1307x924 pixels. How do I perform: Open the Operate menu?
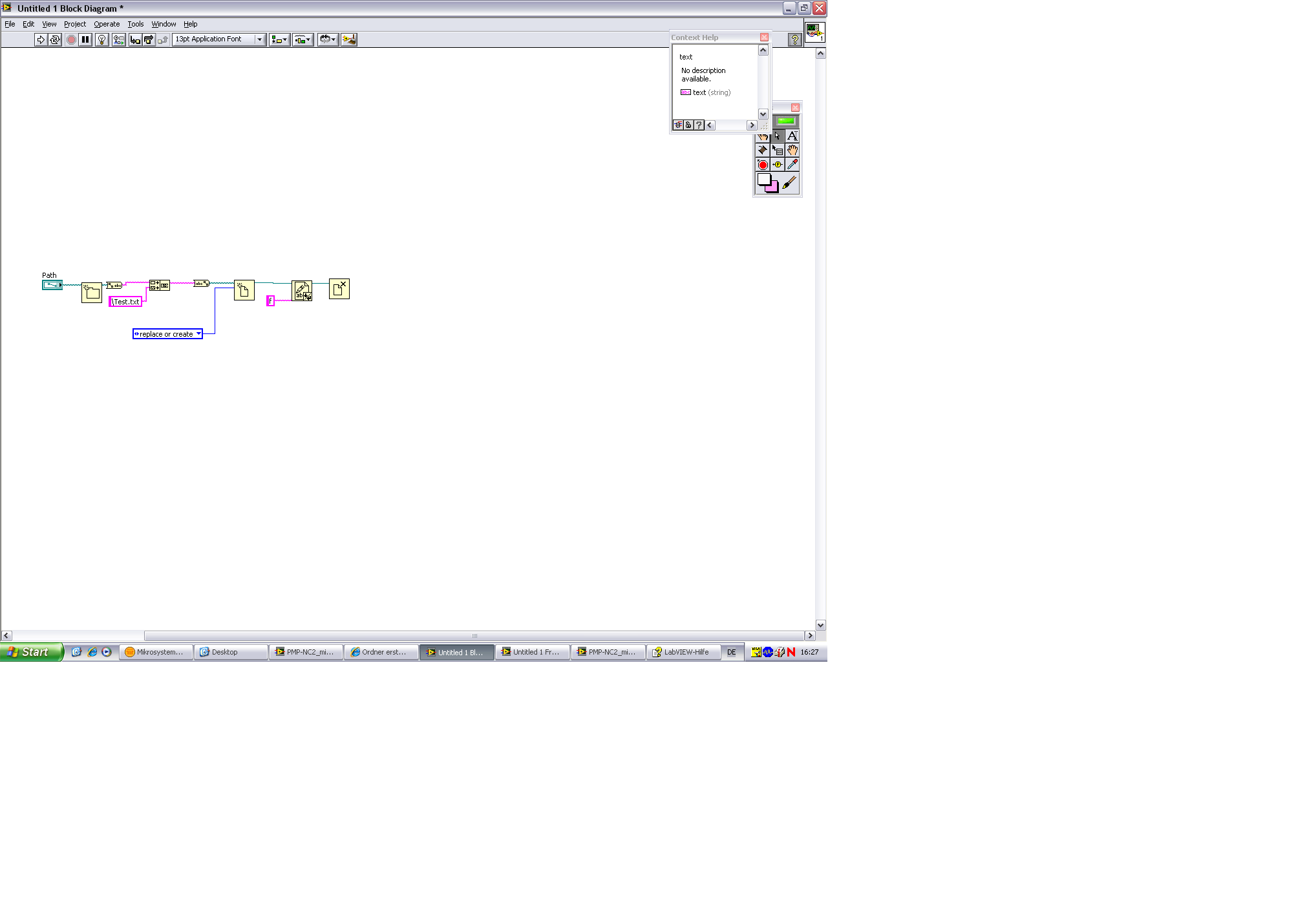(107, 24)
